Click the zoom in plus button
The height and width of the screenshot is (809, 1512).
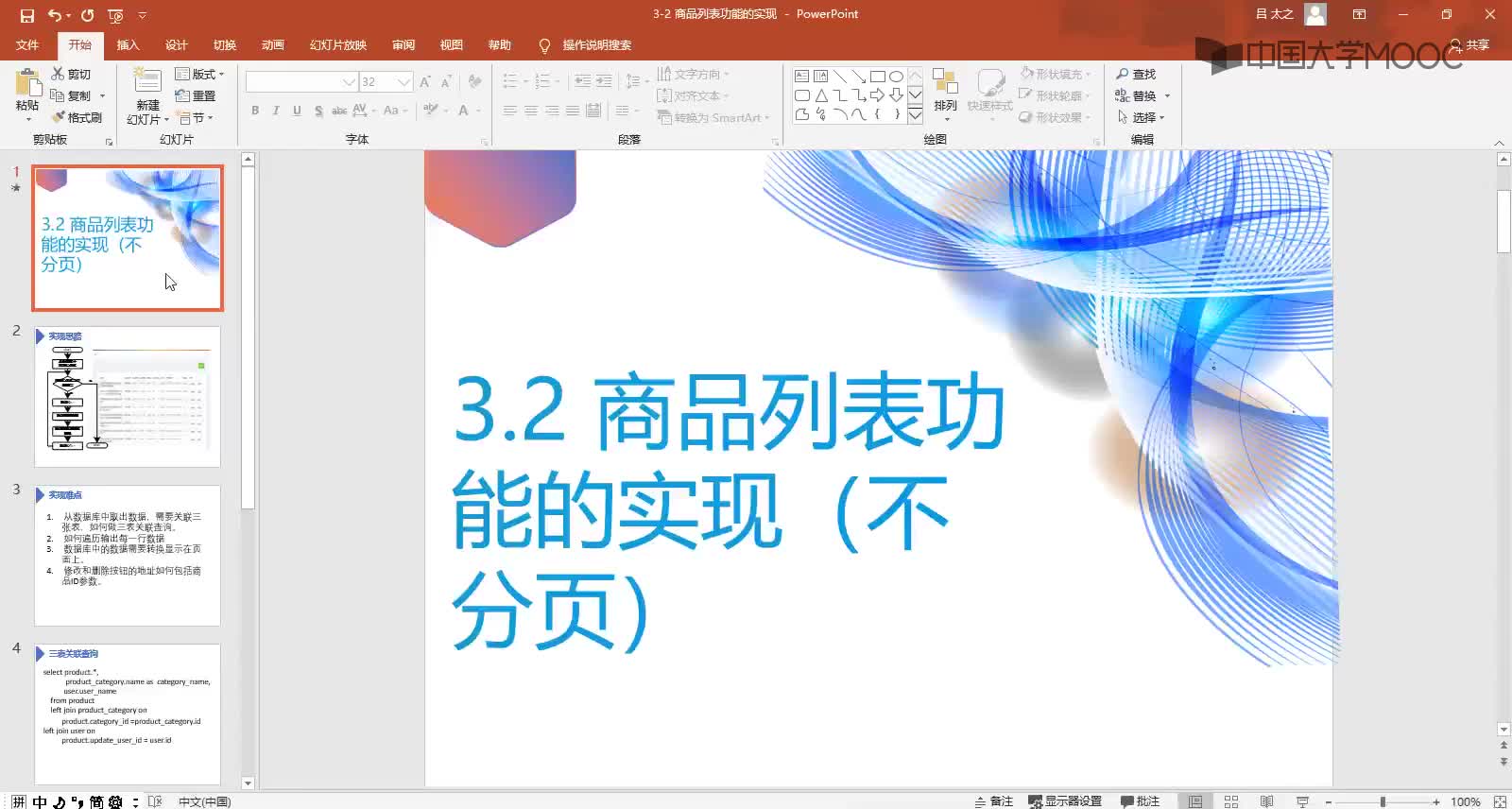tap(1436, 801)
